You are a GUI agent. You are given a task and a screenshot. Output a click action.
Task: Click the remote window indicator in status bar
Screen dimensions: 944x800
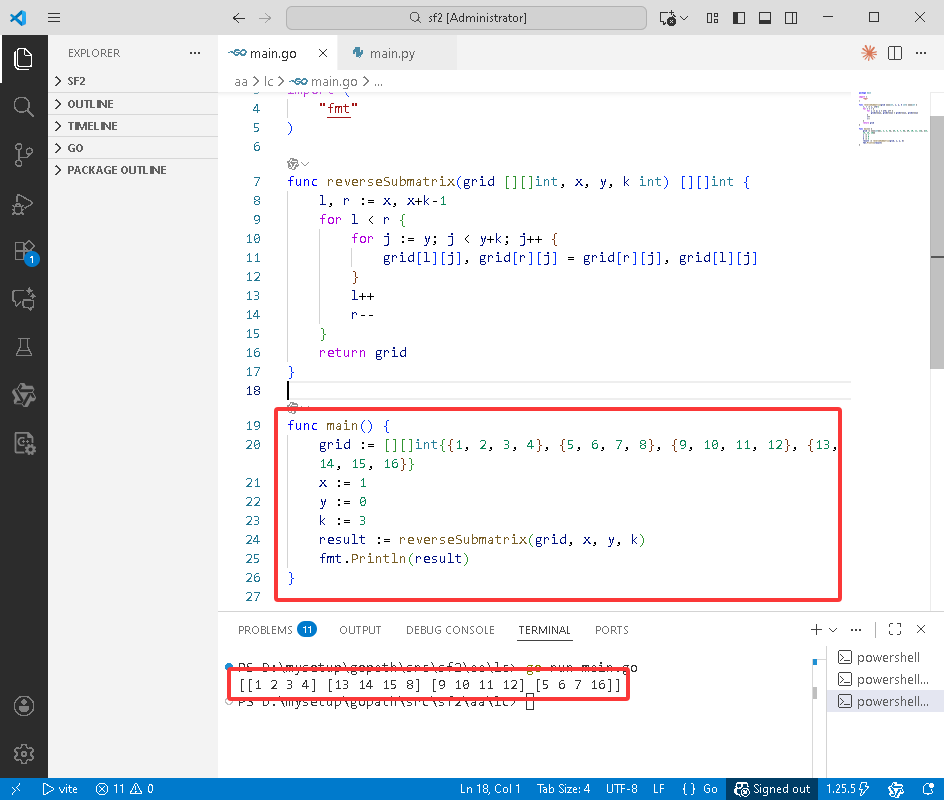tap(16, 789)
